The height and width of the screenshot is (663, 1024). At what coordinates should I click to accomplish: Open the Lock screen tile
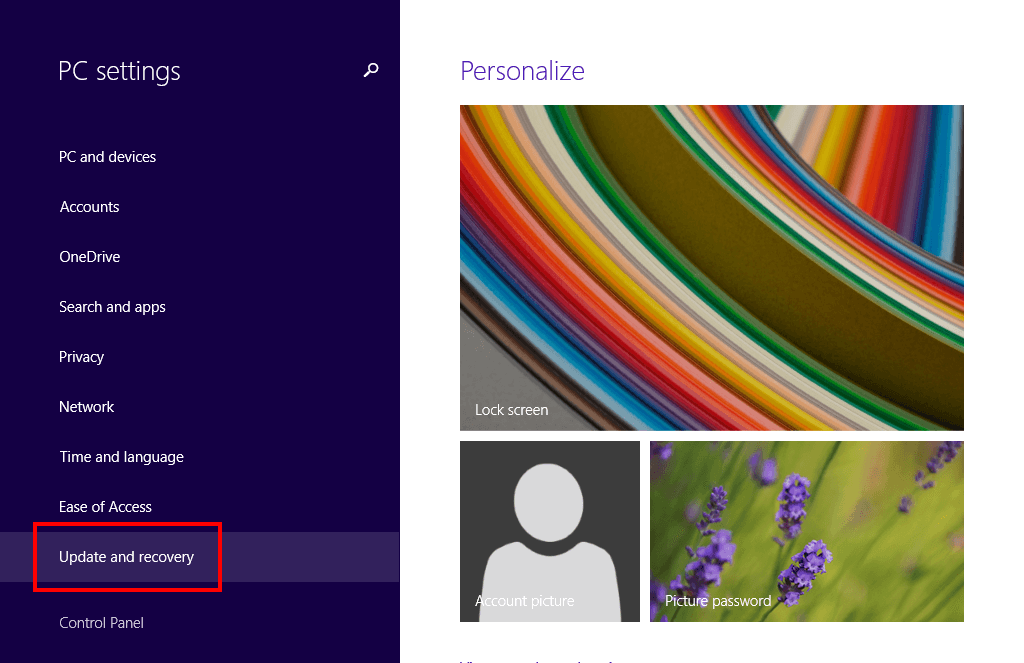point(712,268)
